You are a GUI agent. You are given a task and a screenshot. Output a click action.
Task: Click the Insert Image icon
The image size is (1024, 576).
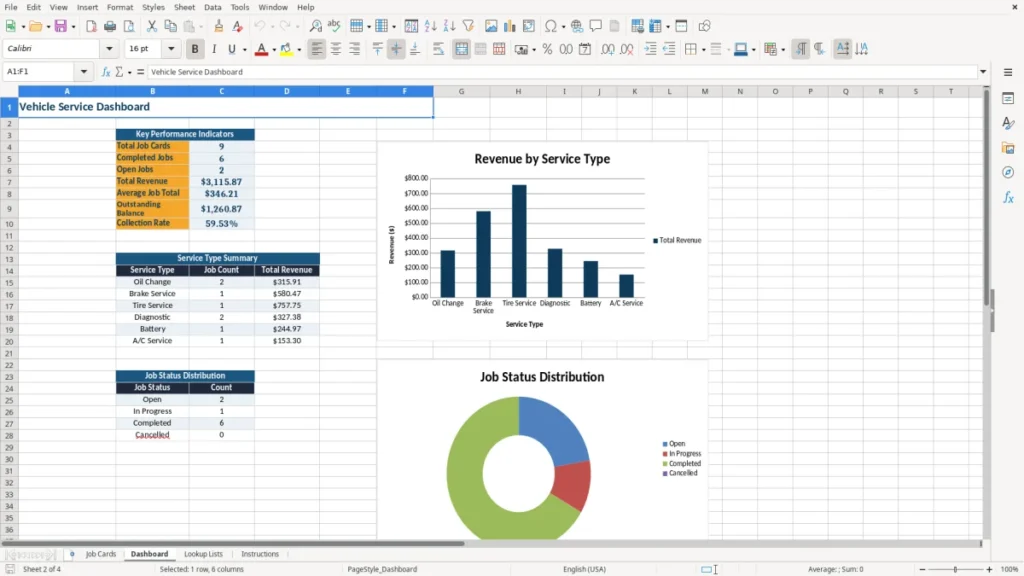point(491,26)
